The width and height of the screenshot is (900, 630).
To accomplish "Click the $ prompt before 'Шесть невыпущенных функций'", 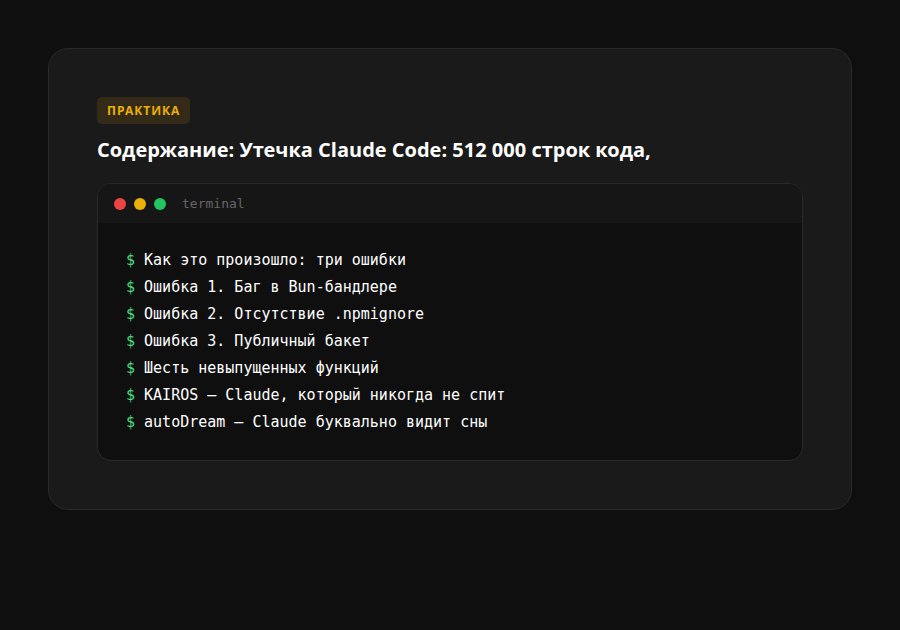I will pos(129,367).
